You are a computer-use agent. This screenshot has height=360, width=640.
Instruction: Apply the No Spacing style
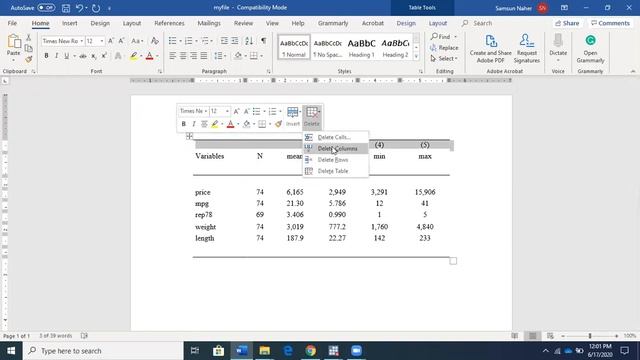327,47
